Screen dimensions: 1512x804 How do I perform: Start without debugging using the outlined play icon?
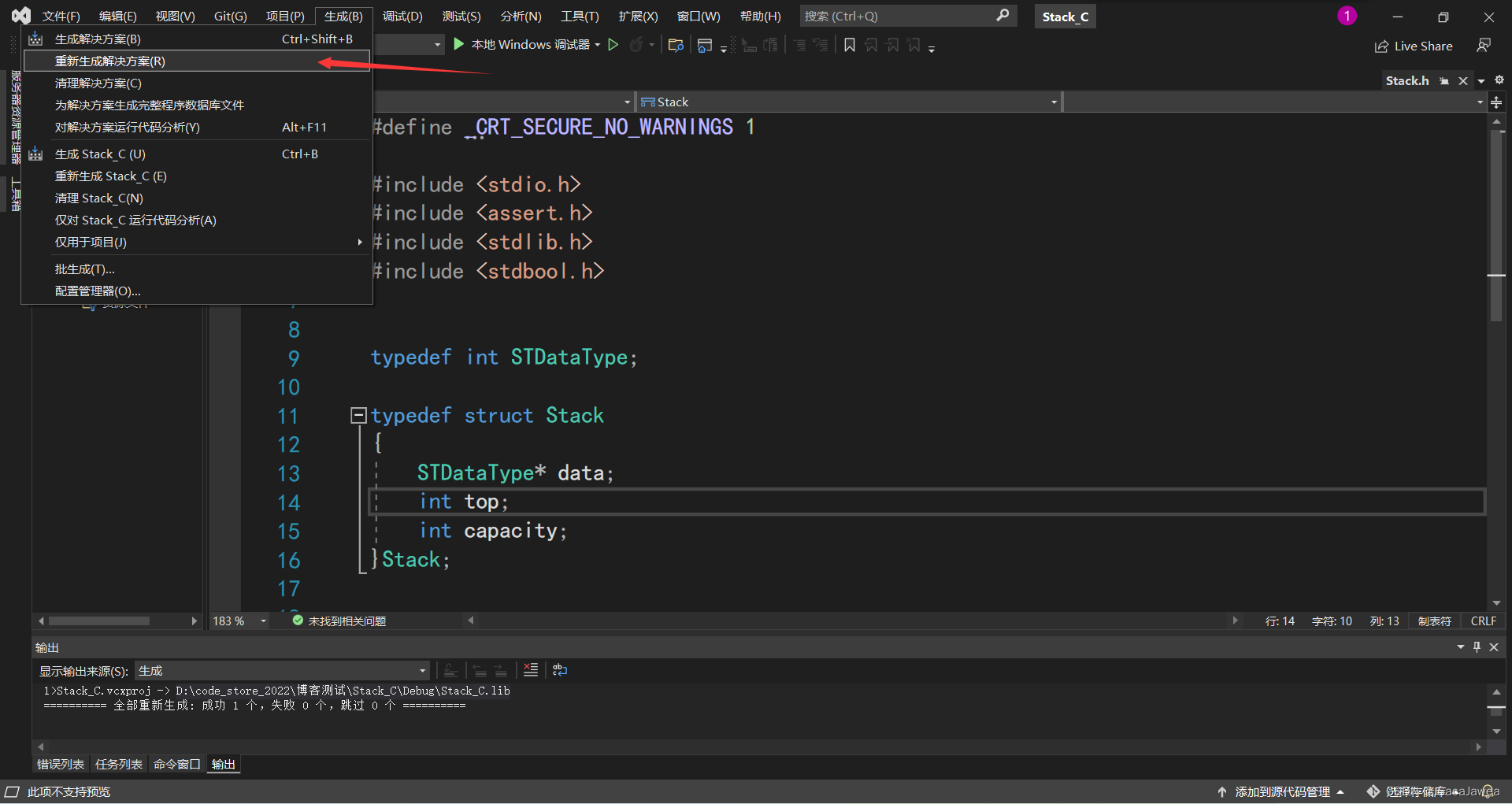(613, 45)
